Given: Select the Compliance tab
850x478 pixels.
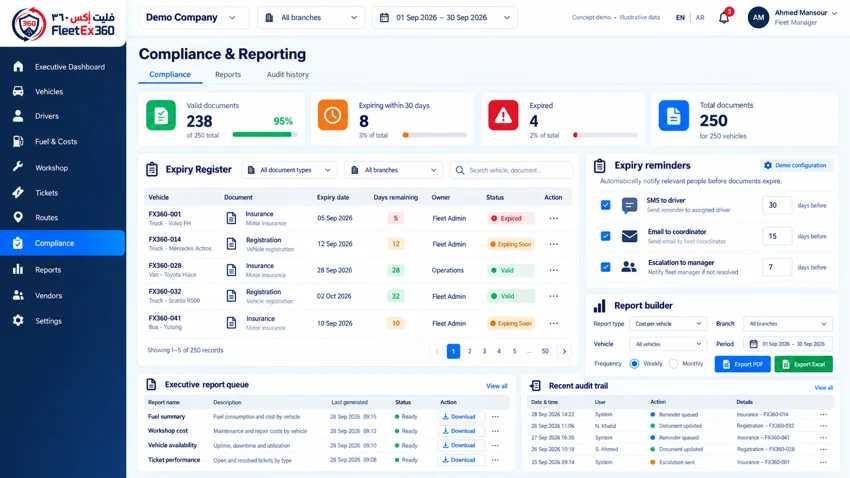Looking at the screenshot, I should point(170,74).
